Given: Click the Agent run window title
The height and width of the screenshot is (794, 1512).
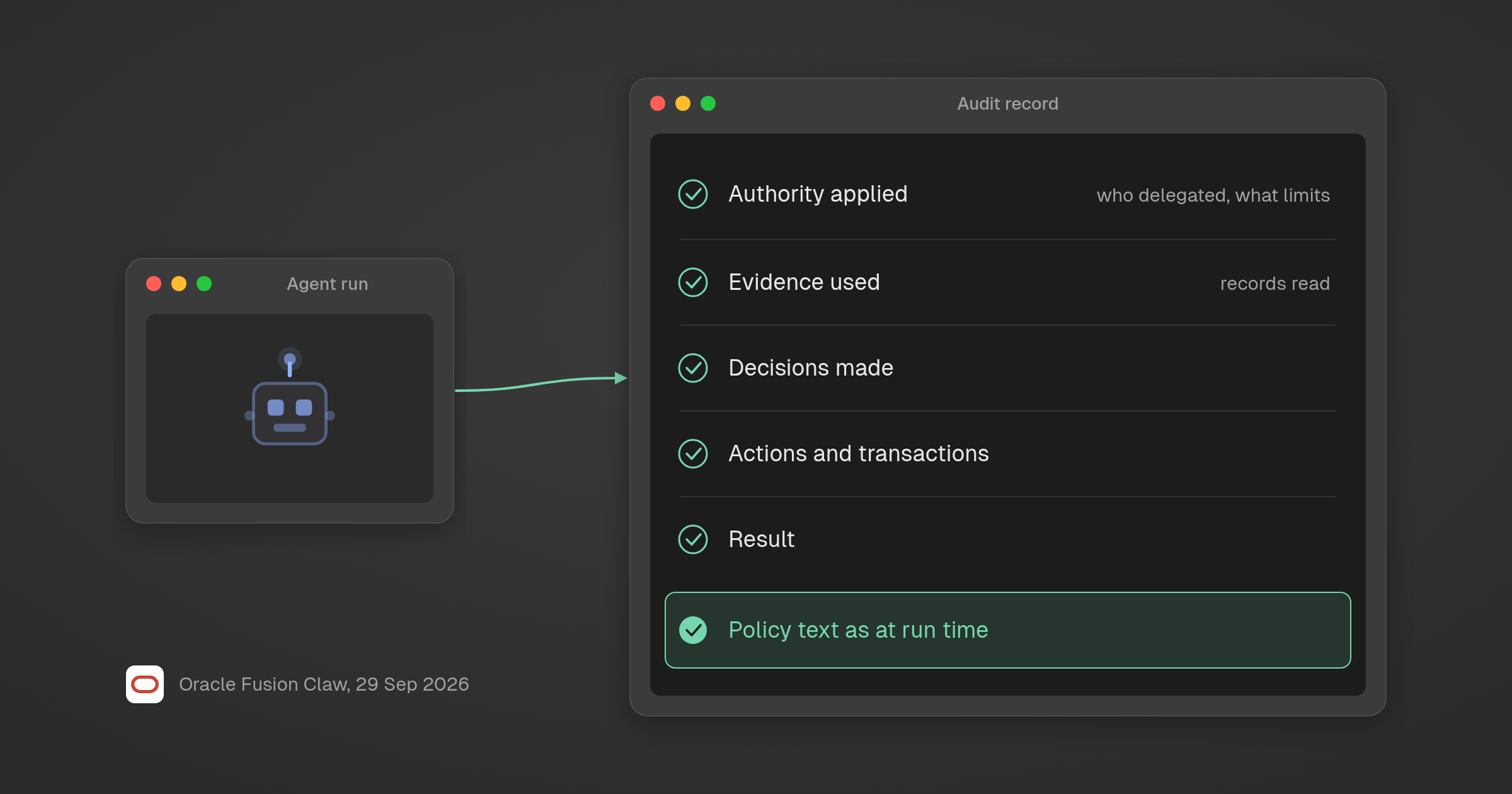Looking at the screenshot, I should (x=328, y=284).
